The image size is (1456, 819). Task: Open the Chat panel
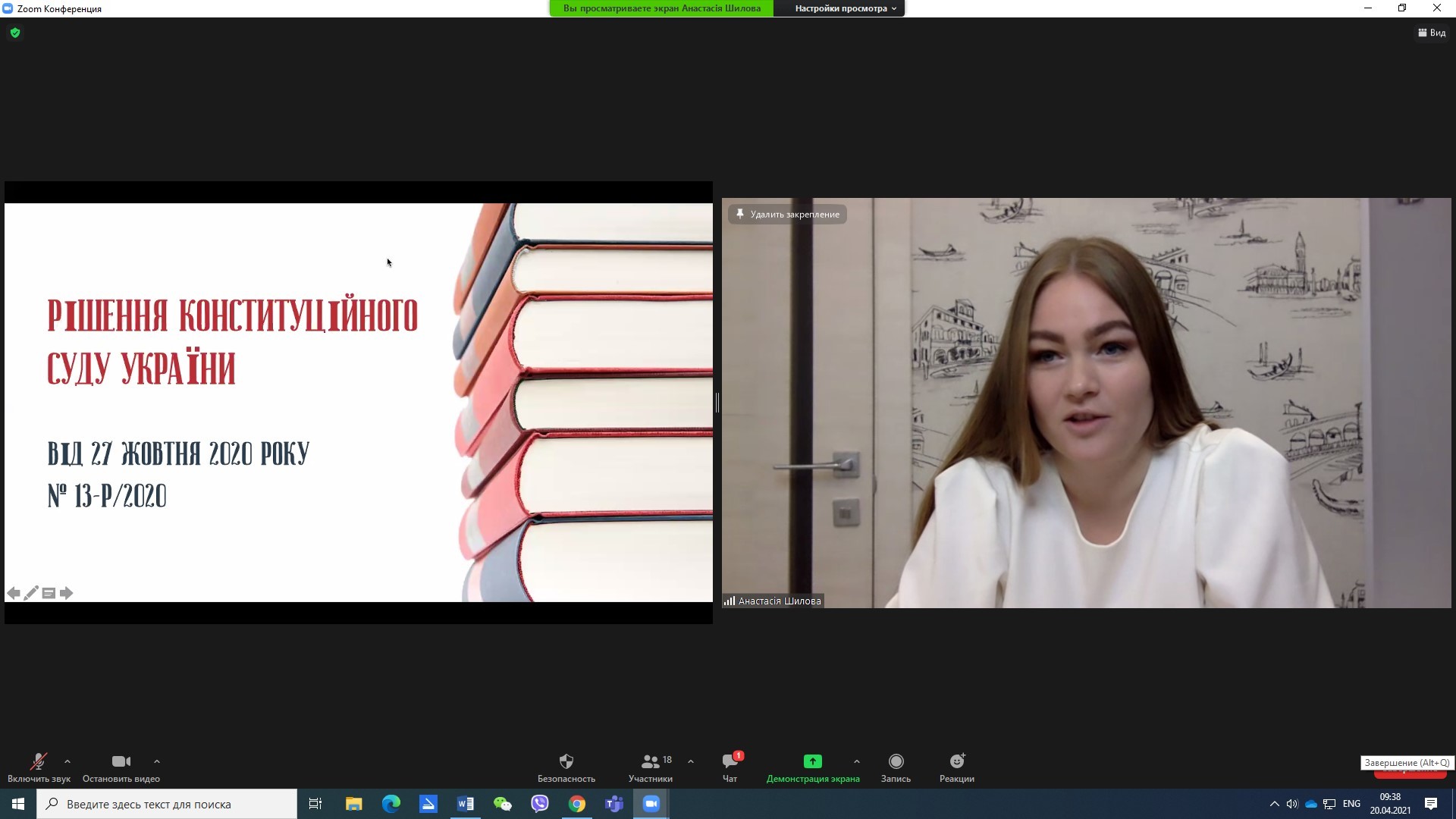[730, 761]
